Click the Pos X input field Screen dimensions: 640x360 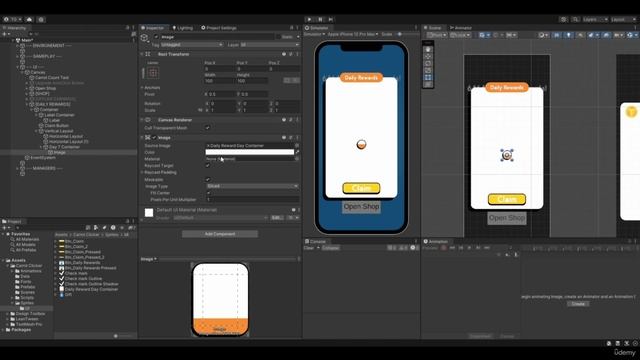pyautogui.click(x=220, y=69)
